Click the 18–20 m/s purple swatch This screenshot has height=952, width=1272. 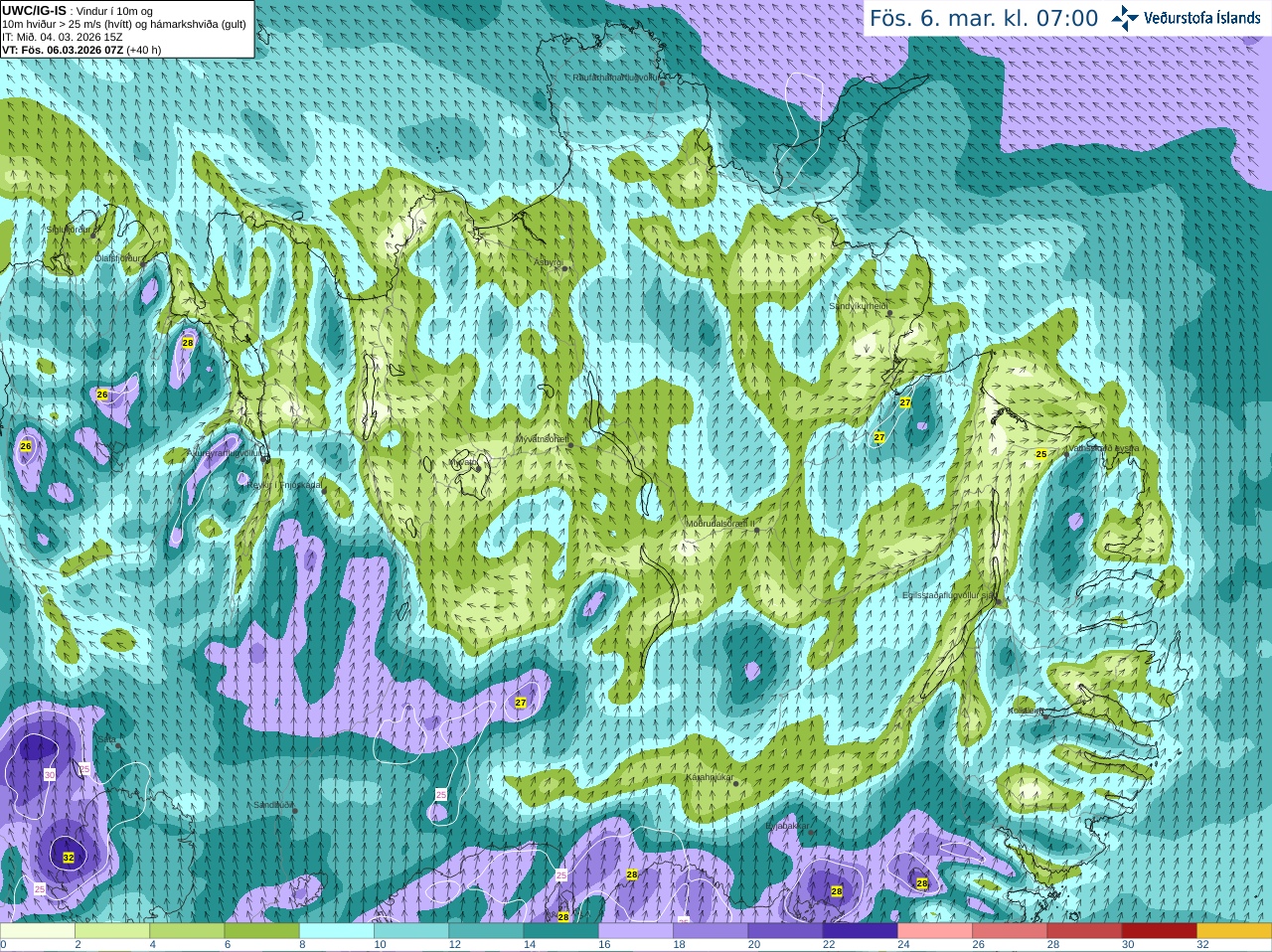(x=712, y=931)
